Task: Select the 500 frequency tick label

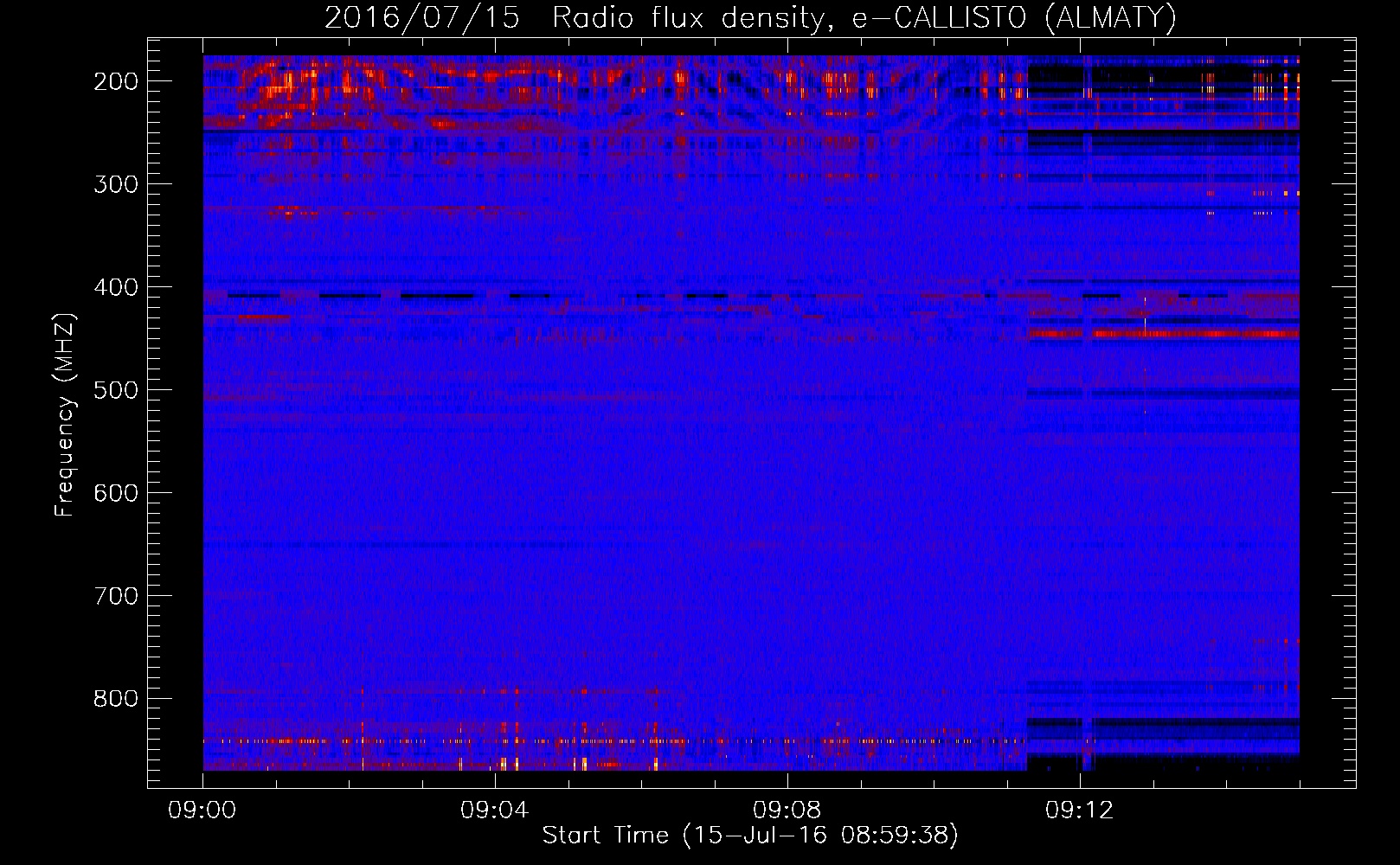Action: (x=116, y=390)
